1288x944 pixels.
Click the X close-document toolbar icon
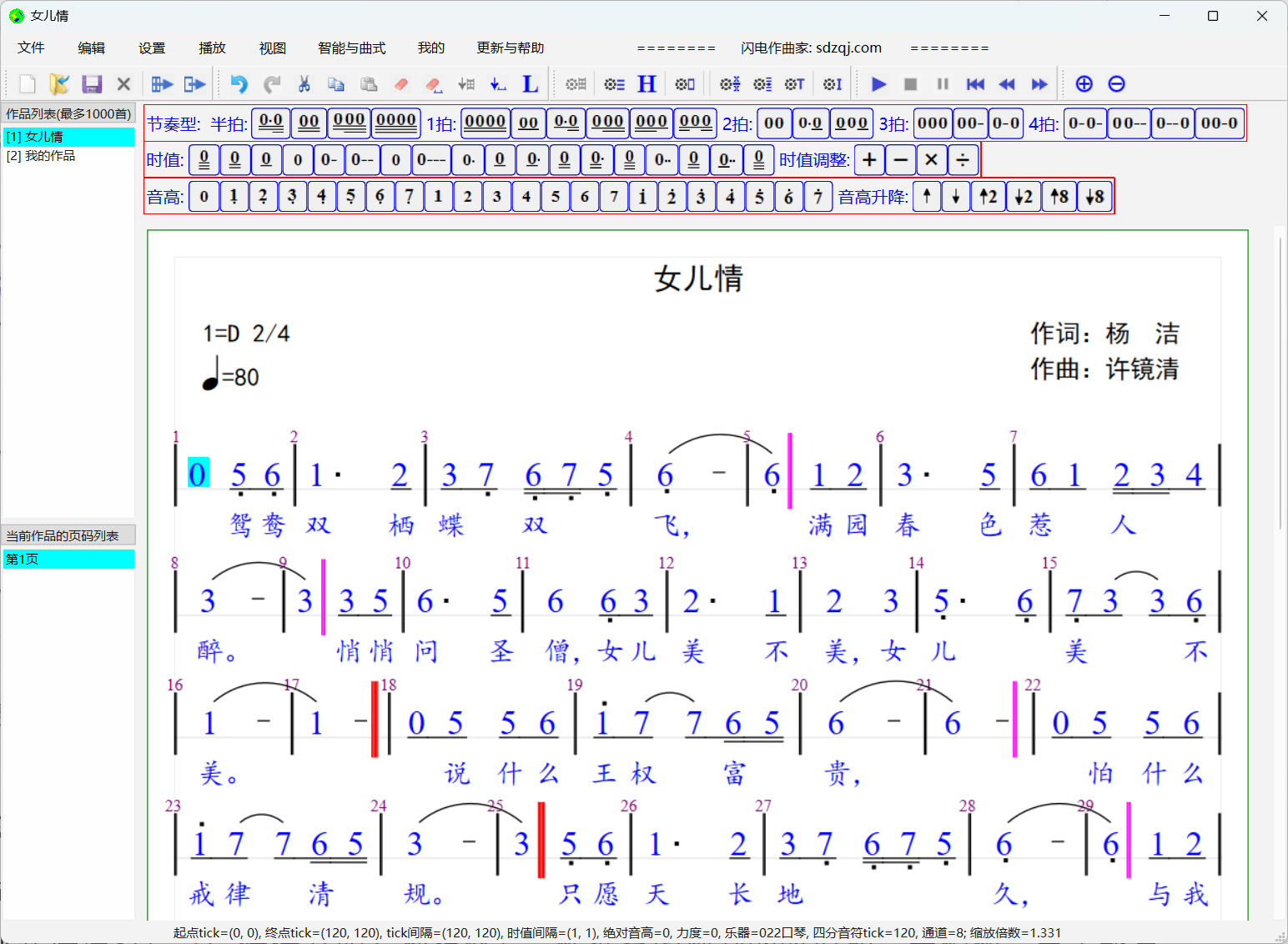pos(123,84)
